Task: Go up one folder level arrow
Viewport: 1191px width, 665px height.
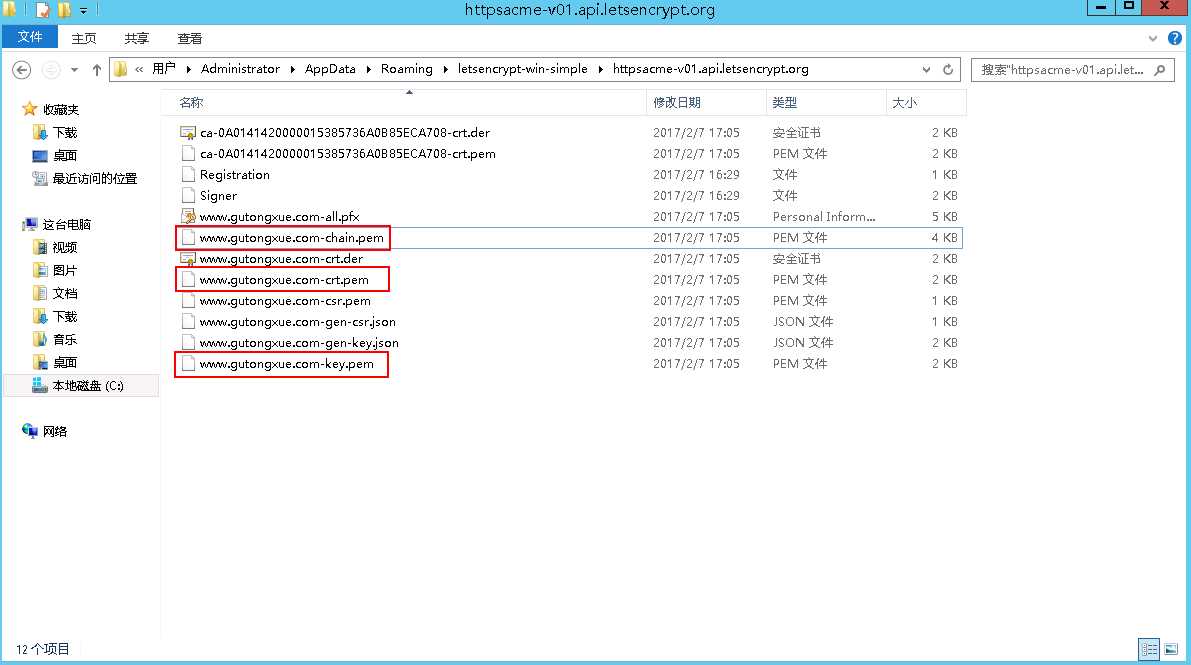Action: point(96,70)
